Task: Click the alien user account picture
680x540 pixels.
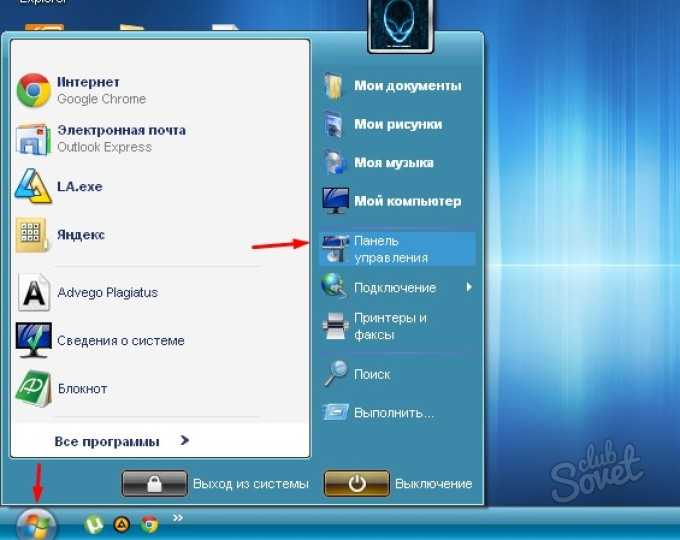Action: point(400,24)
